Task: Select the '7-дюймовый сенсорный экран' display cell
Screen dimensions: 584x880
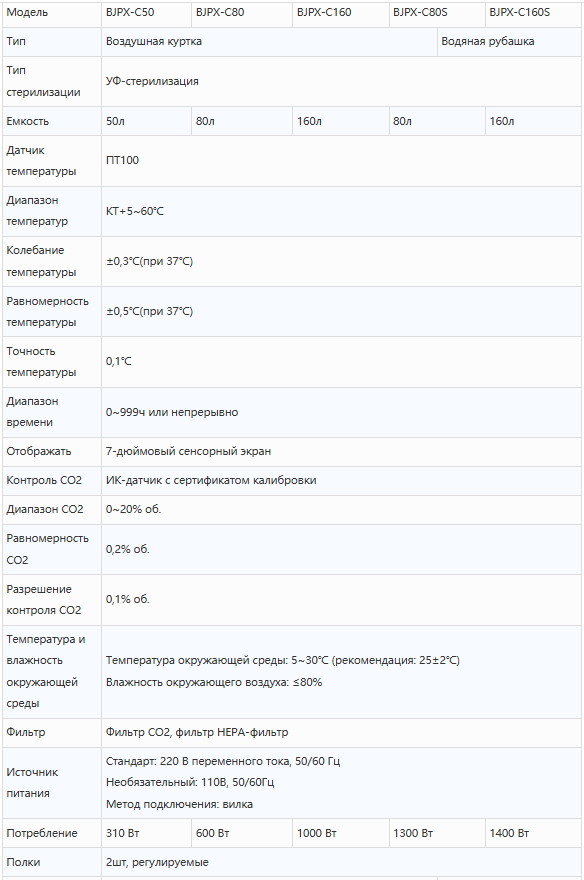Action: (x=341, y=451)
